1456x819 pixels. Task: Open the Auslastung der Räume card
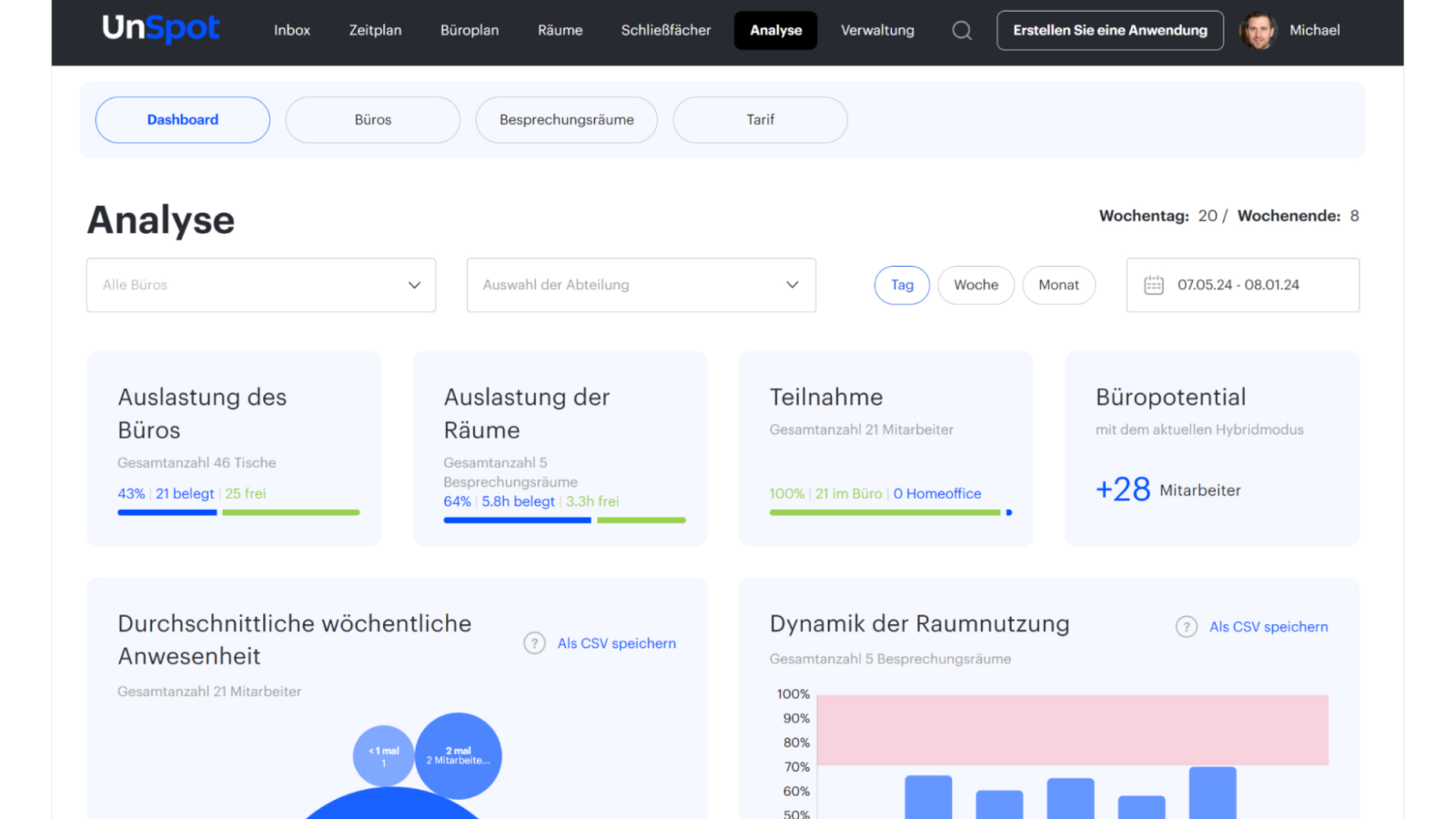(560, 449)
